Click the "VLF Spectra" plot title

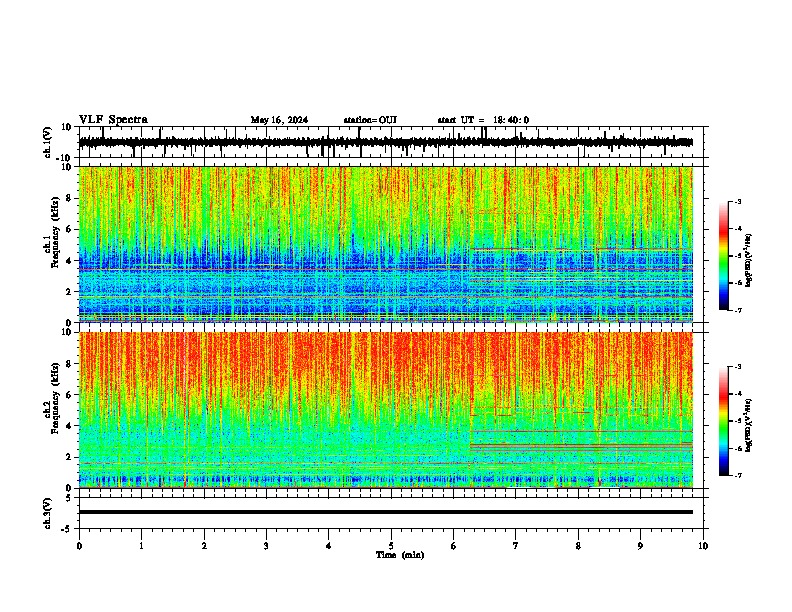point(113,120)
